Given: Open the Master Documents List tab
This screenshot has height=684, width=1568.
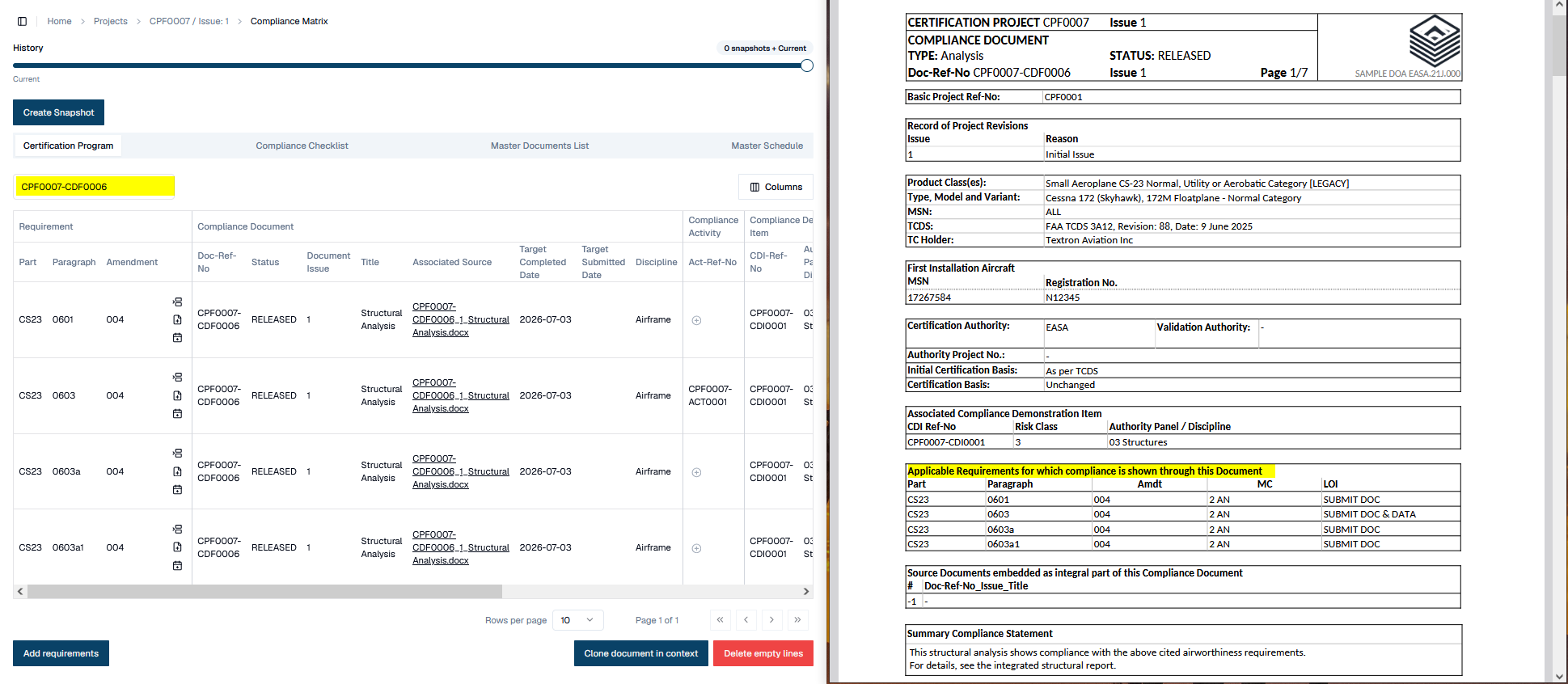Looking at the screenshot, I should (x=539, y=146).
